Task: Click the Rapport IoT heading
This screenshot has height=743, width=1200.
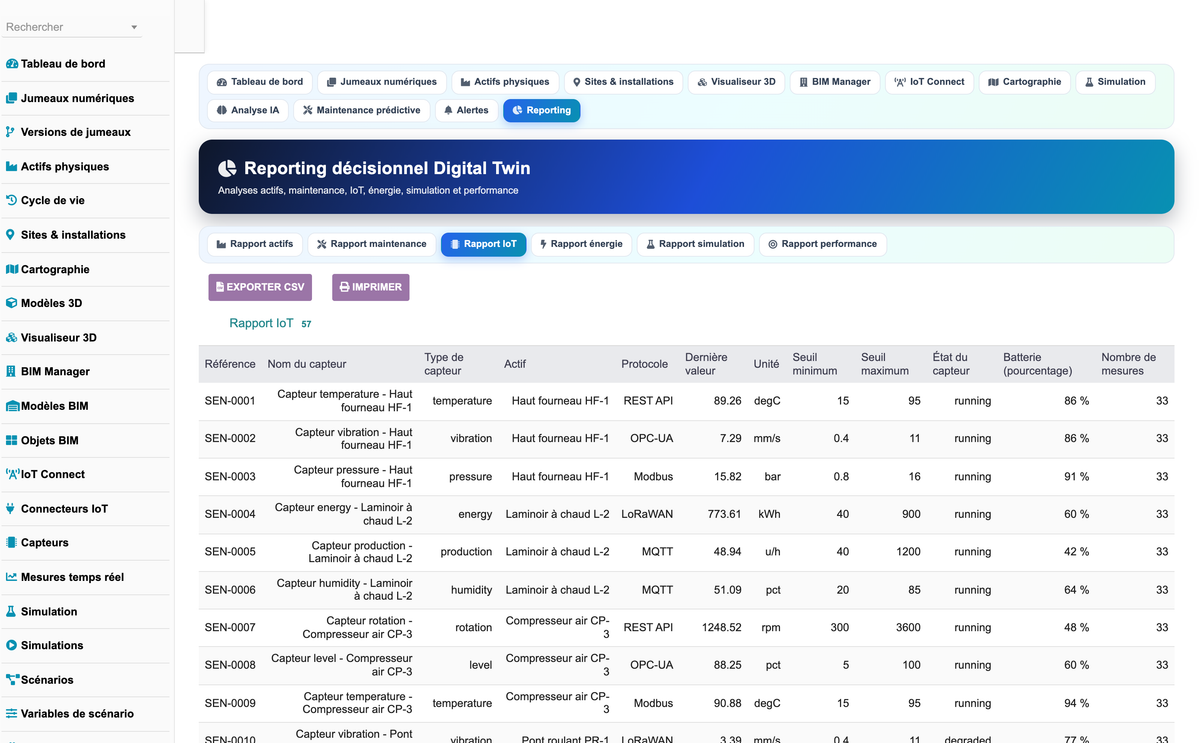Action: point(262,323)
